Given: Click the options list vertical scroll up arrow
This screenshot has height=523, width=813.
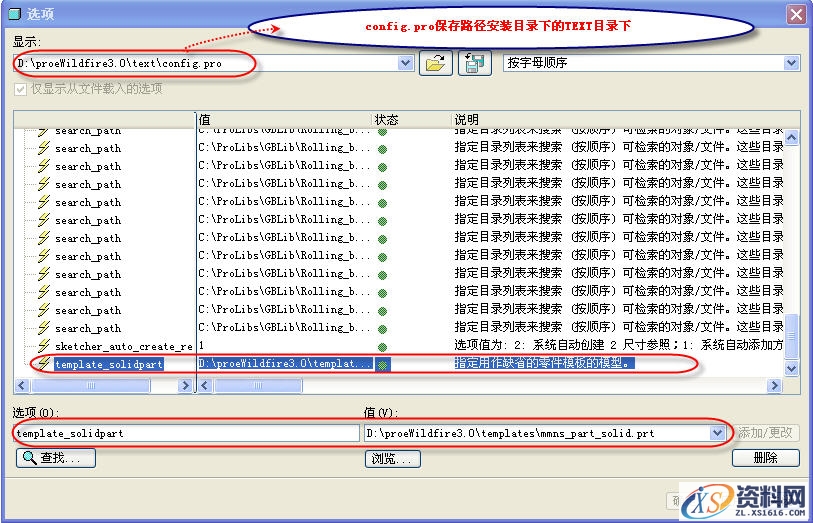Looking at the screenshot, I should (791, 137).
